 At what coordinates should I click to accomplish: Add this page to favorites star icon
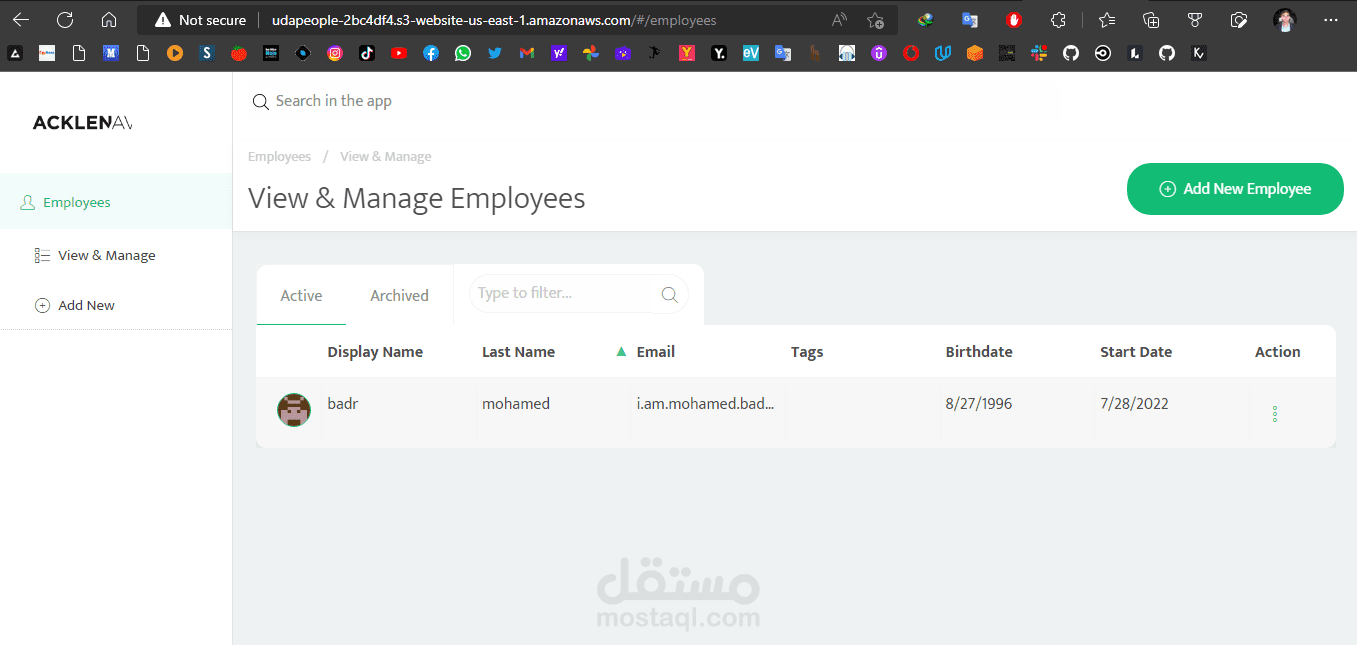click(875, 20)
